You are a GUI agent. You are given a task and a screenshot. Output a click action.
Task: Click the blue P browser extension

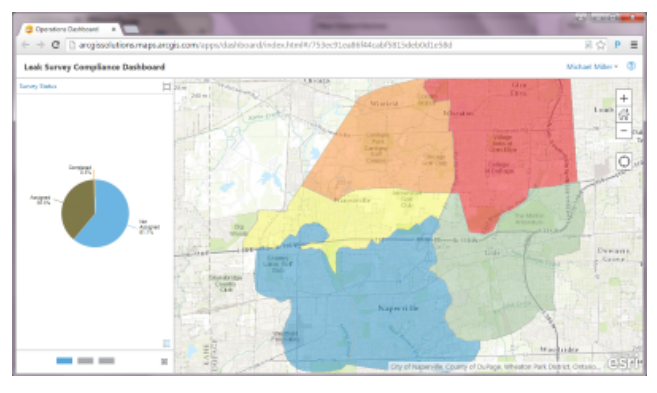[x=617, y=45]
